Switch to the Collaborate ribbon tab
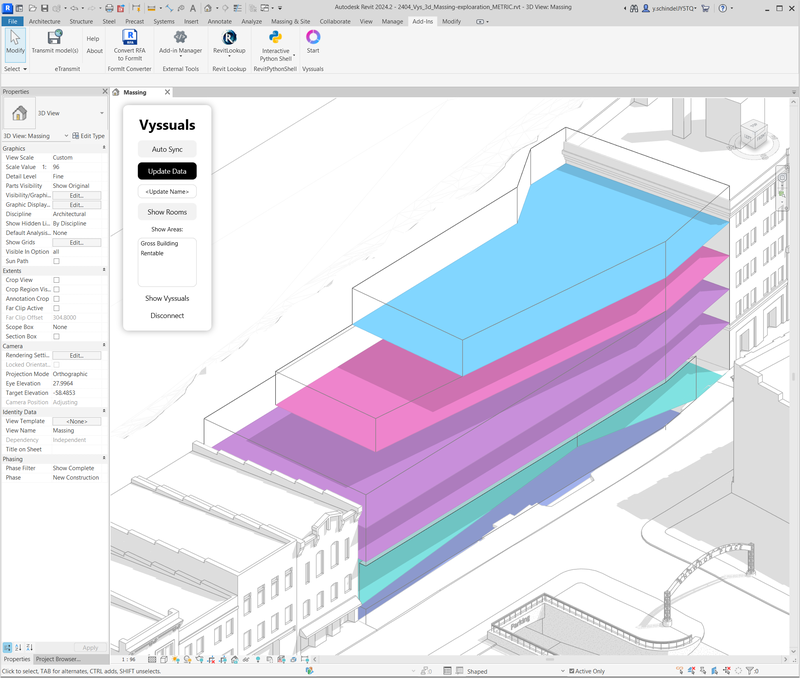The width and height of the screenshot is (800, 678). [x=335, y=21]
